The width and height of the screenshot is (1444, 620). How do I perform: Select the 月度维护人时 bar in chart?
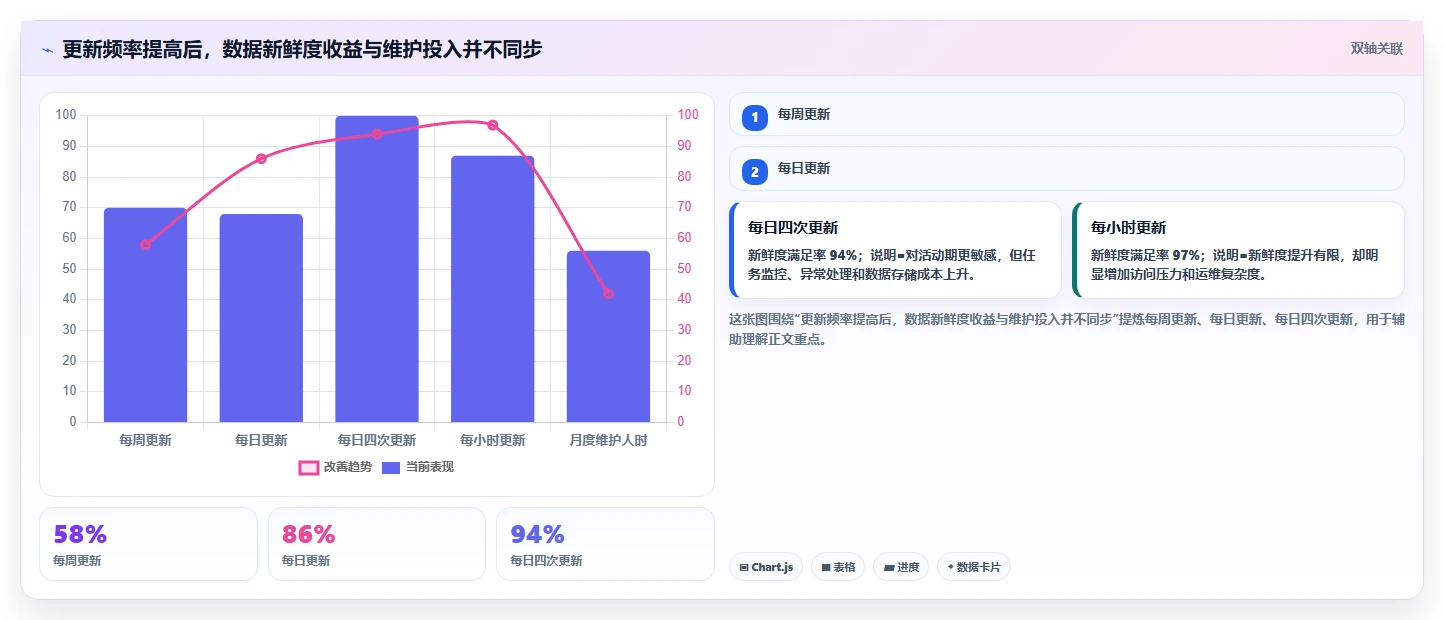[608, 336]
